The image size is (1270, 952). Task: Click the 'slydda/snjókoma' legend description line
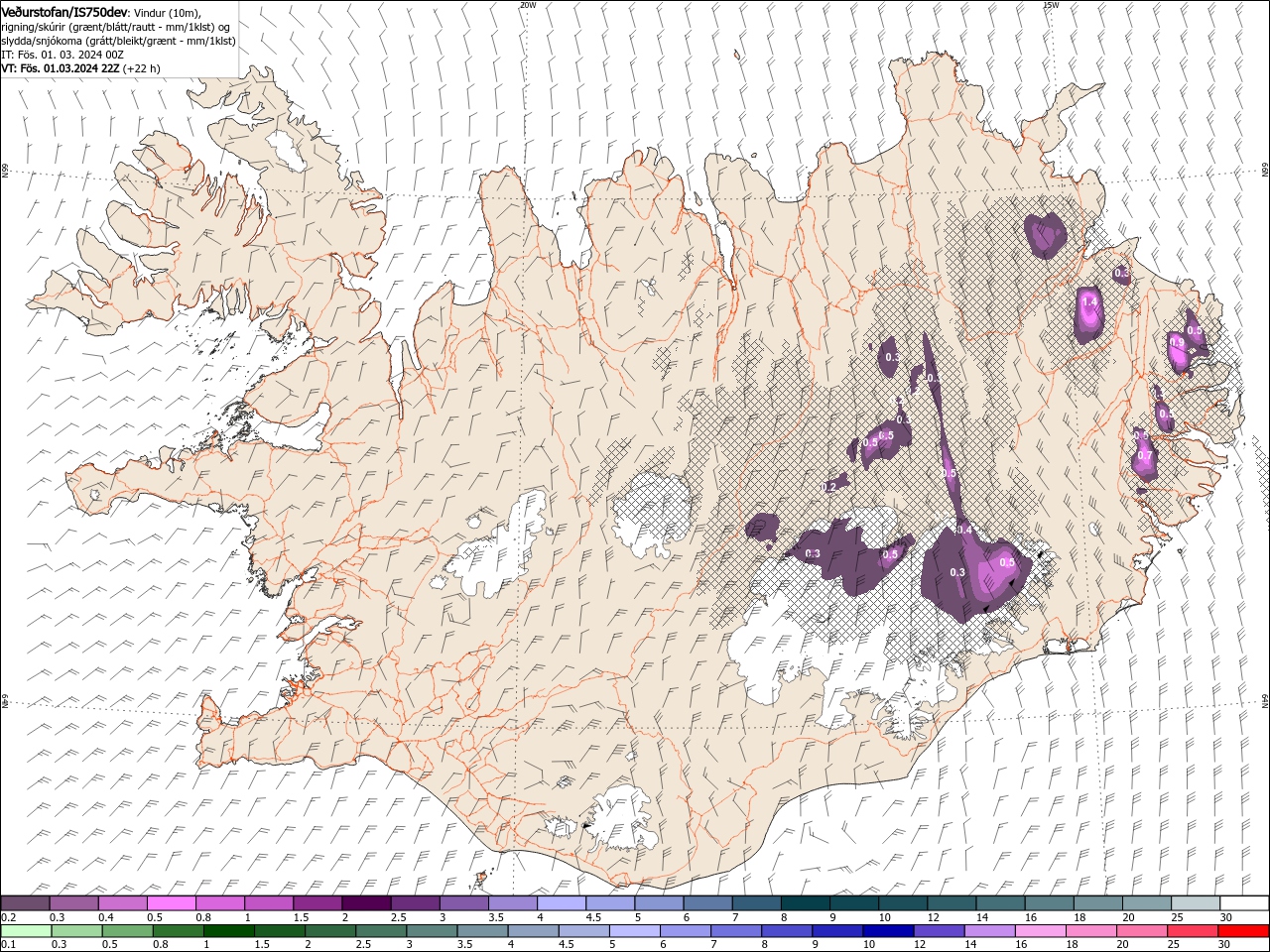coord(118,41)
